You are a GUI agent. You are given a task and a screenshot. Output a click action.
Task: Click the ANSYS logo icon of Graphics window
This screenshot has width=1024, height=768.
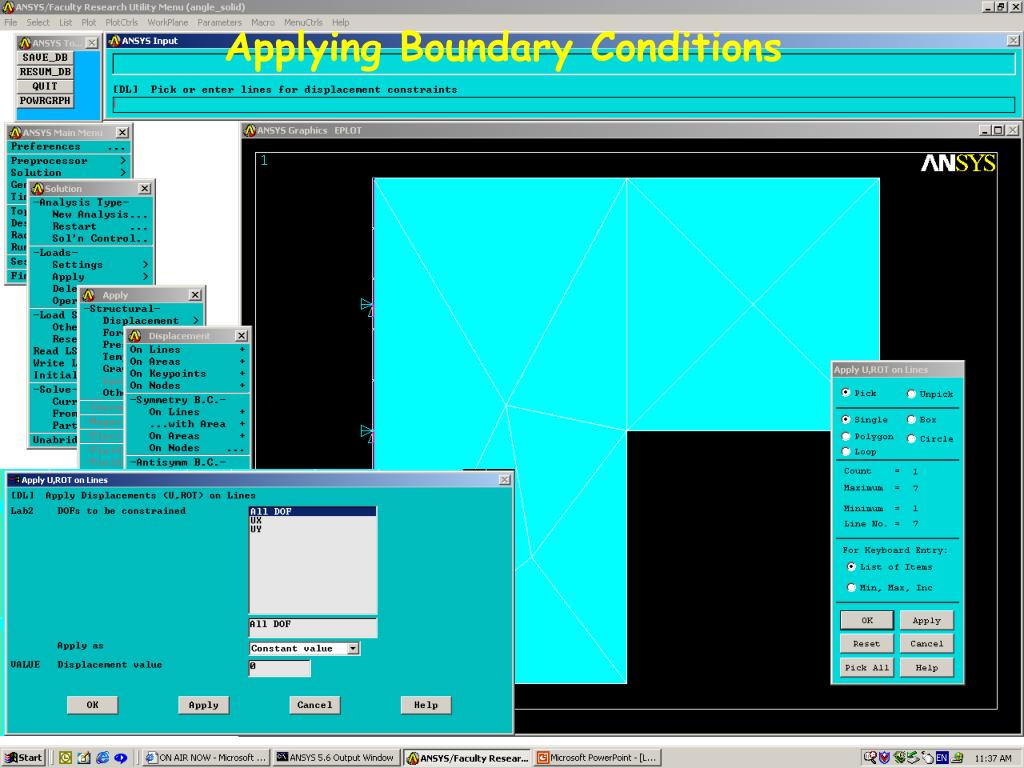click(249, 131)
